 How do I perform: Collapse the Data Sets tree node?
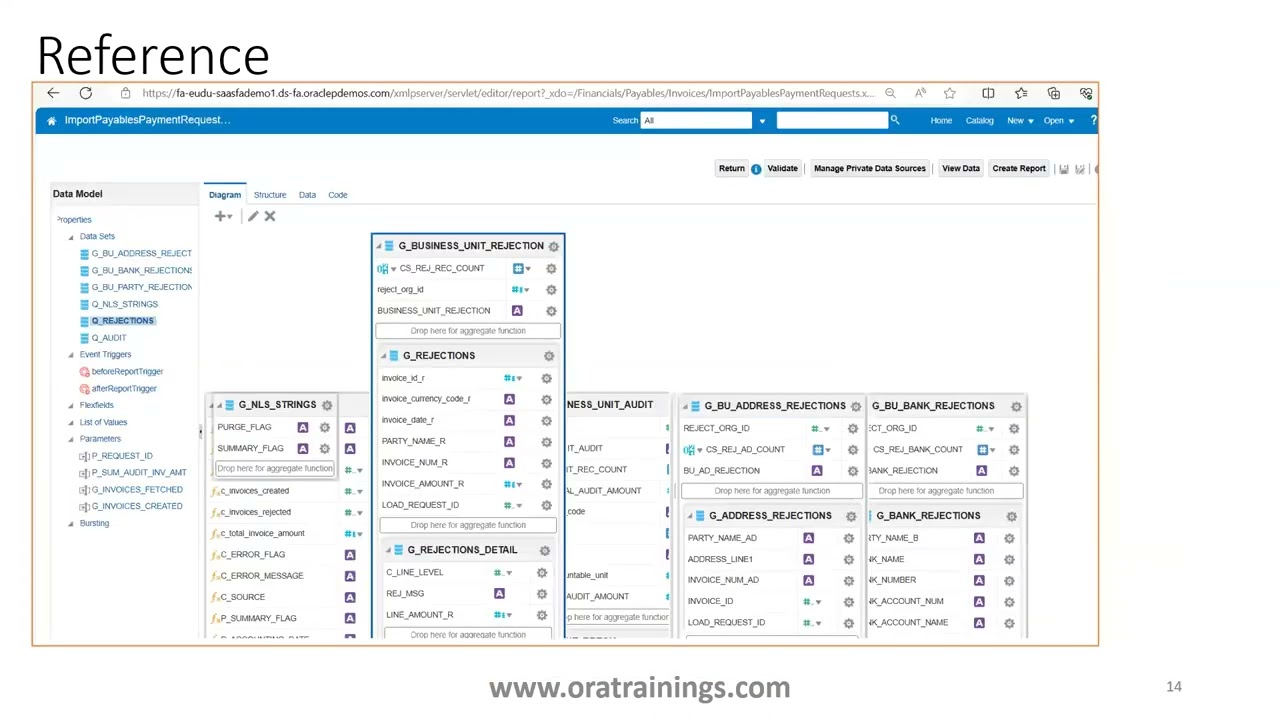(71, 237)
